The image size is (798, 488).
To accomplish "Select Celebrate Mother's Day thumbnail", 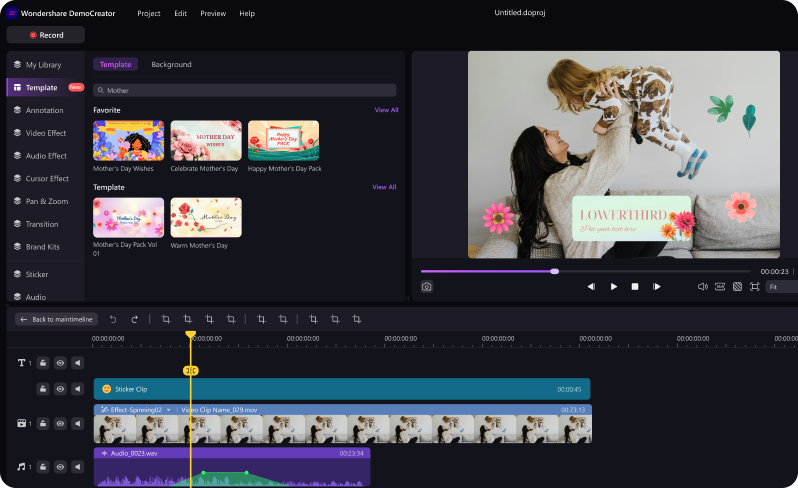I will (206, 140).
